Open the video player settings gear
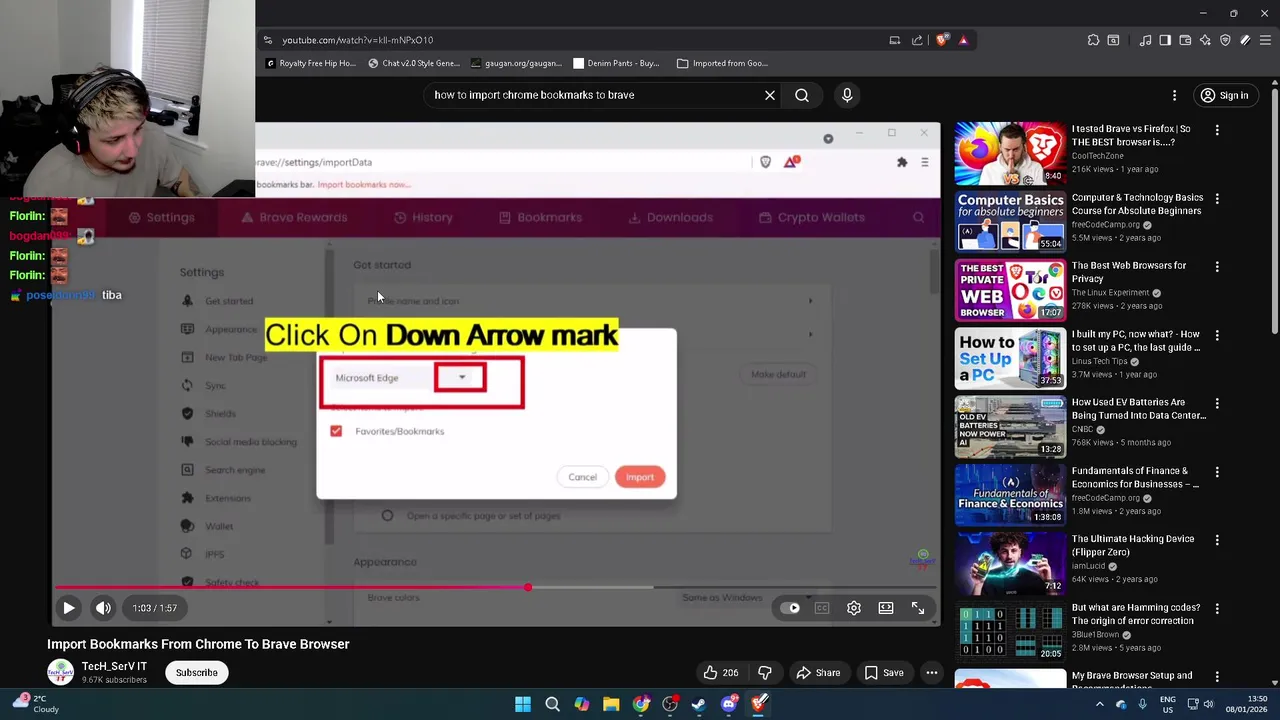 [854, 608]
